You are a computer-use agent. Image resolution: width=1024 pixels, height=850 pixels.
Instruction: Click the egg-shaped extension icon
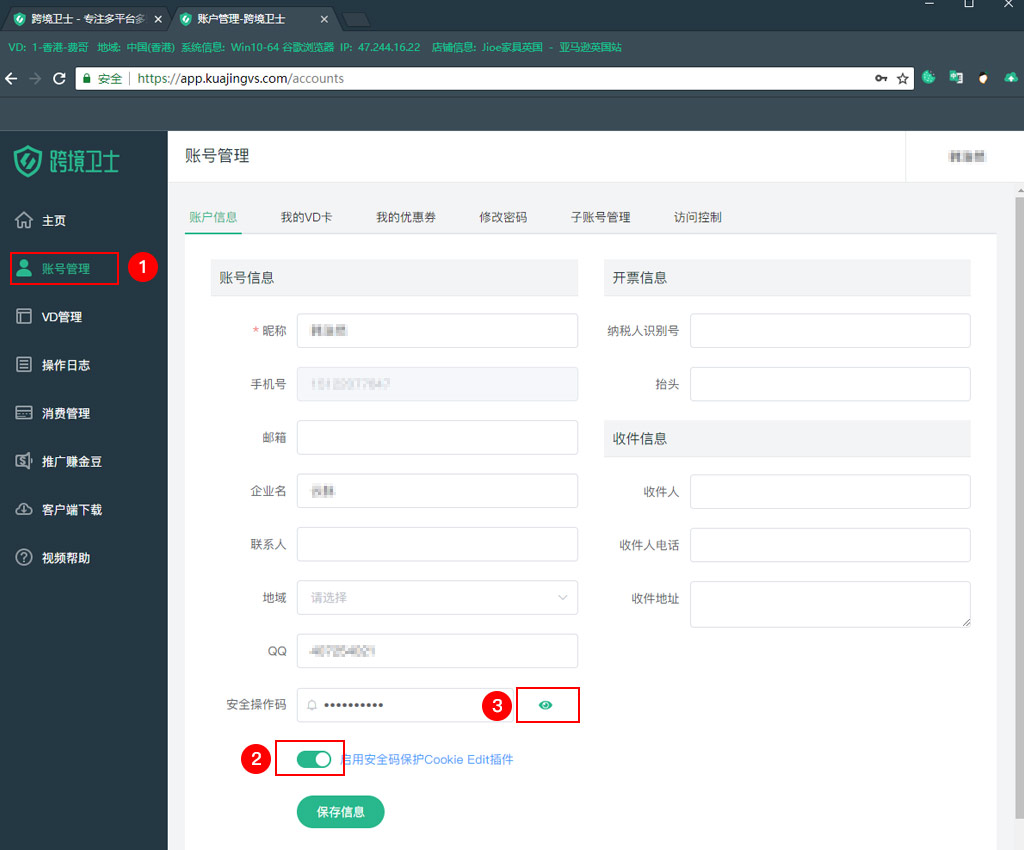click(x=983, y=78)
